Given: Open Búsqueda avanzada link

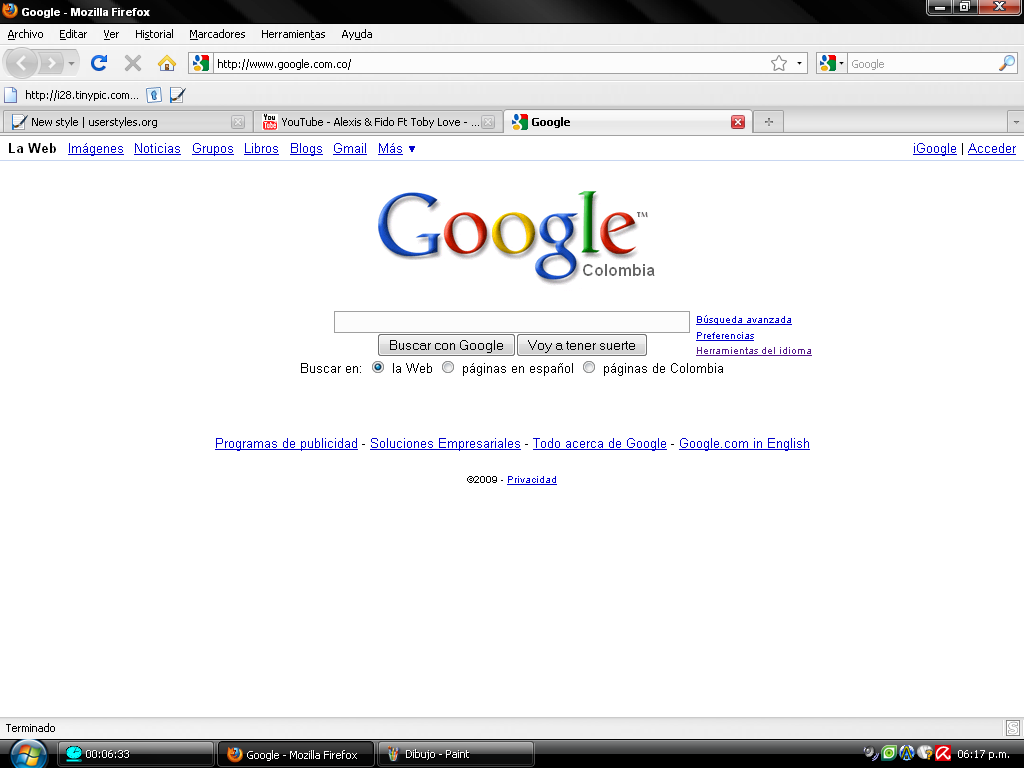Looking at the screenshot, I should point(744,320).
